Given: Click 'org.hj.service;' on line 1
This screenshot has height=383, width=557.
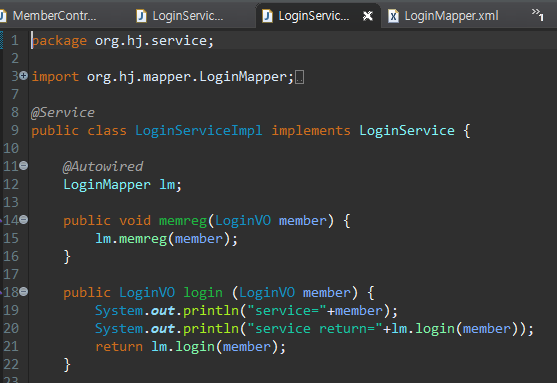Looking at the screenshot, I should [x=155, y=41].
